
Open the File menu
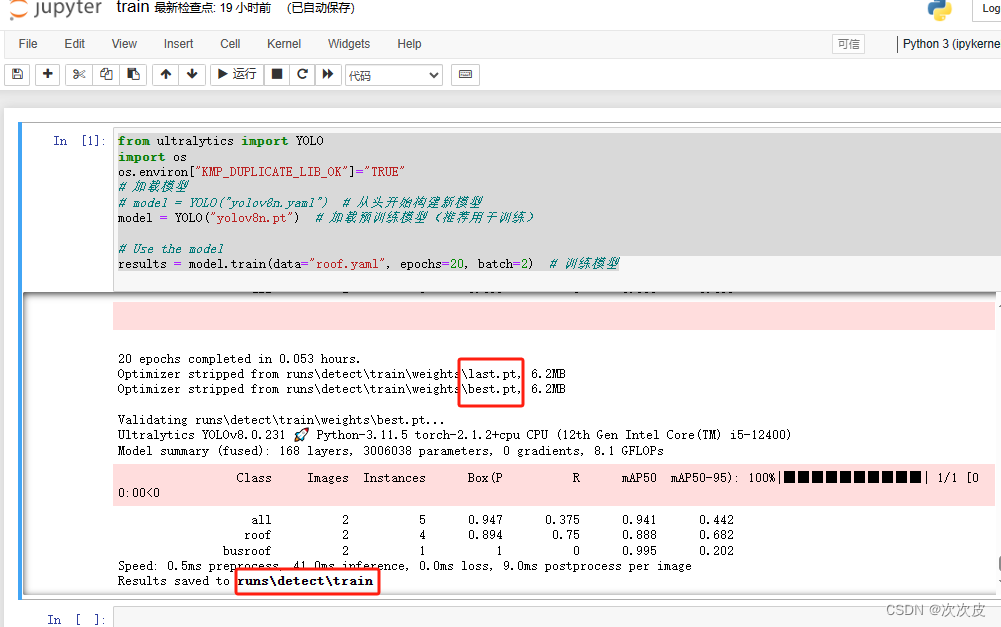tap(28, 44)
